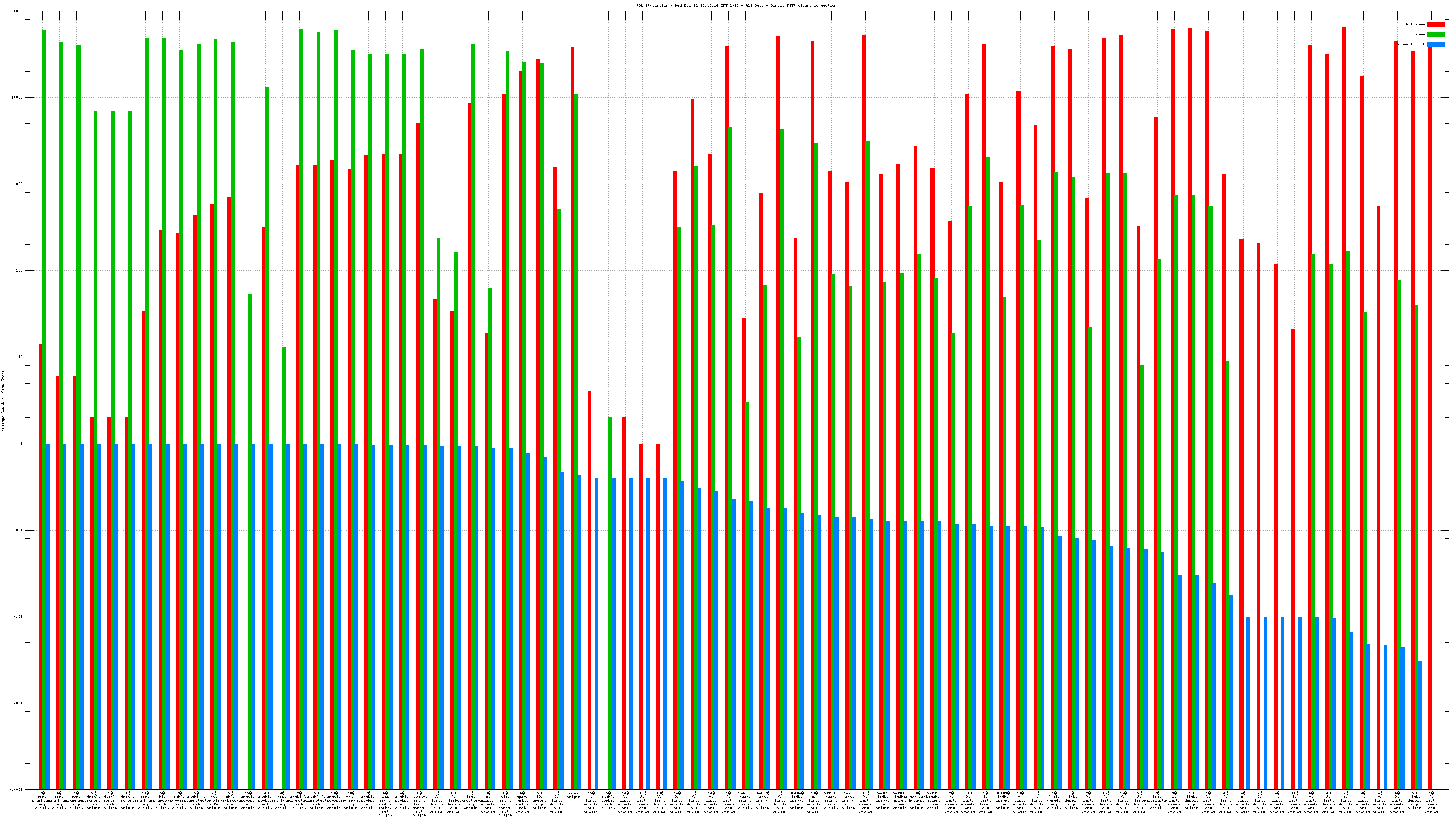Screen dimensions: 1456x819
Task: Select the 1000 y-axis tick label
Action: coord(19,184)
